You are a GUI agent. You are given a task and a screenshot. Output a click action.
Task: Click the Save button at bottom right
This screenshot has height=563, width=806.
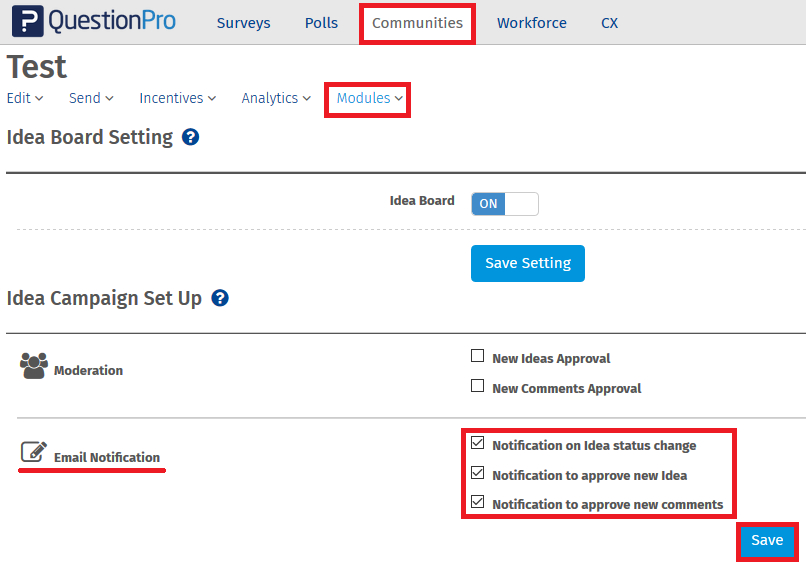click(767, 540)
